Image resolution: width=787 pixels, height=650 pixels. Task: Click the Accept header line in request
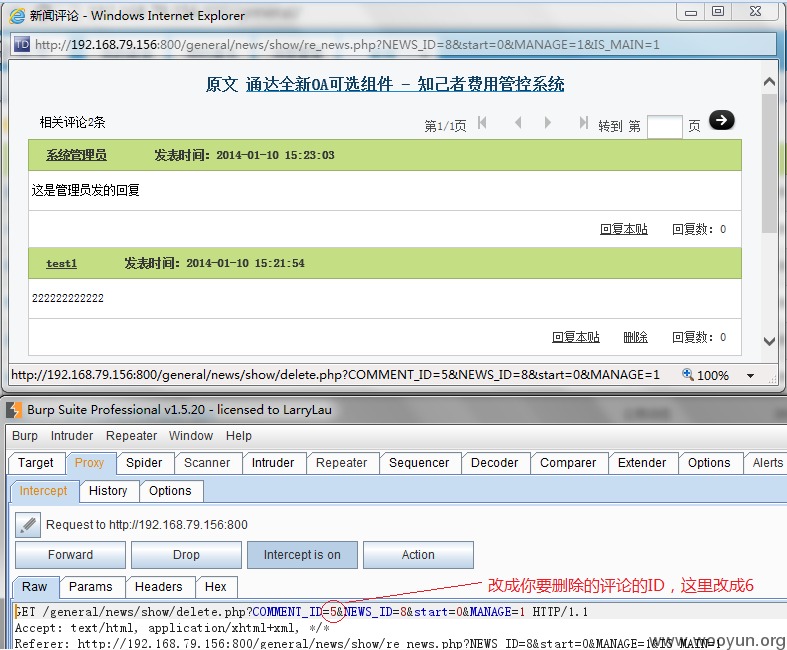pos(172,628)
